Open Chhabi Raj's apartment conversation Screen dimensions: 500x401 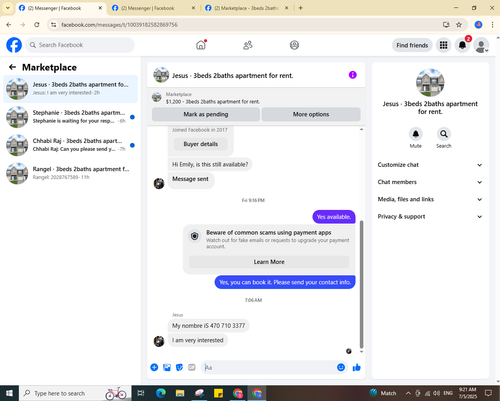coord(70,145)
